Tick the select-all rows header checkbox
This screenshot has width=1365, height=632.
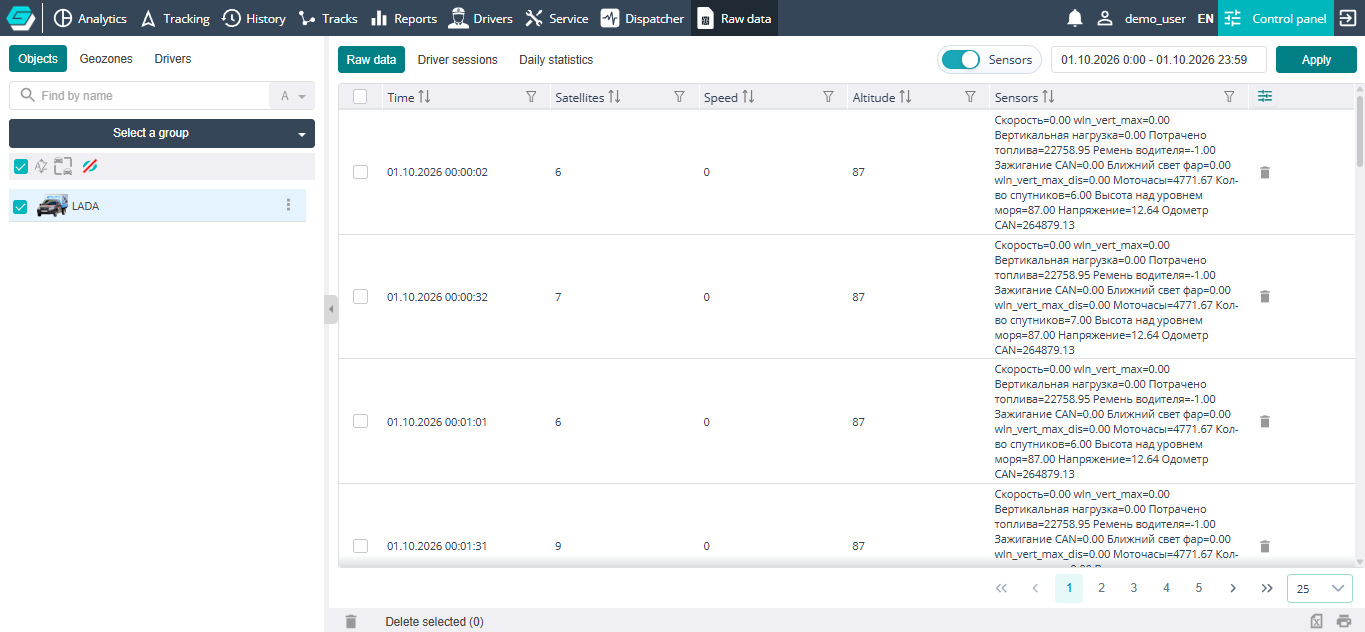361,97
